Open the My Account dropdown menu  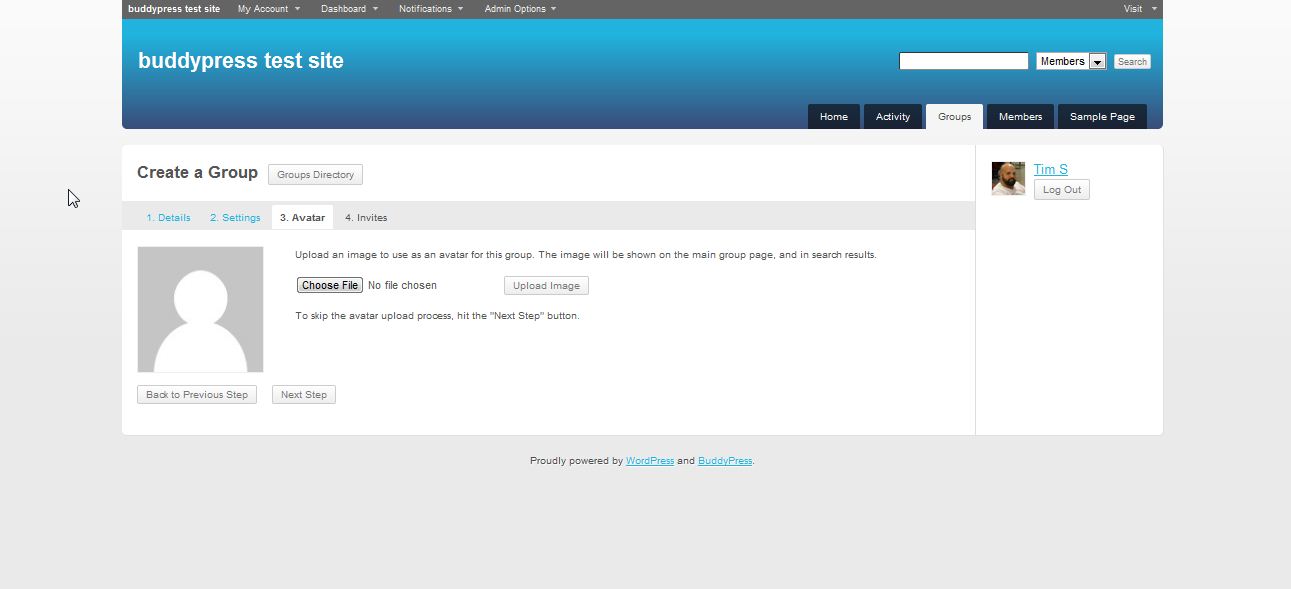(268, 9)
